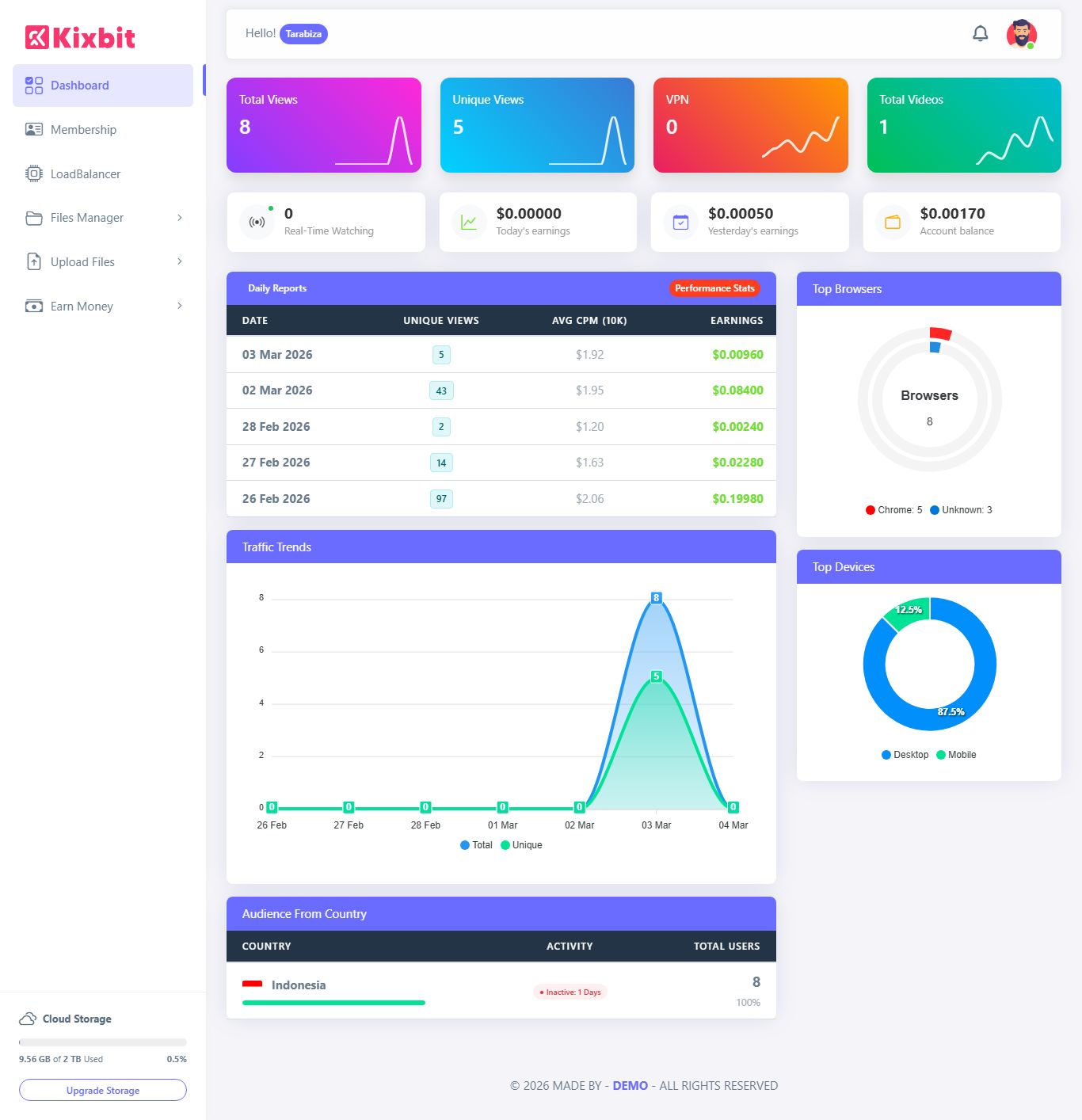Screen dimensions: 1082x1120
Task: Click the Cloud Storage cloud icon
Action: tap(28, 1019)
